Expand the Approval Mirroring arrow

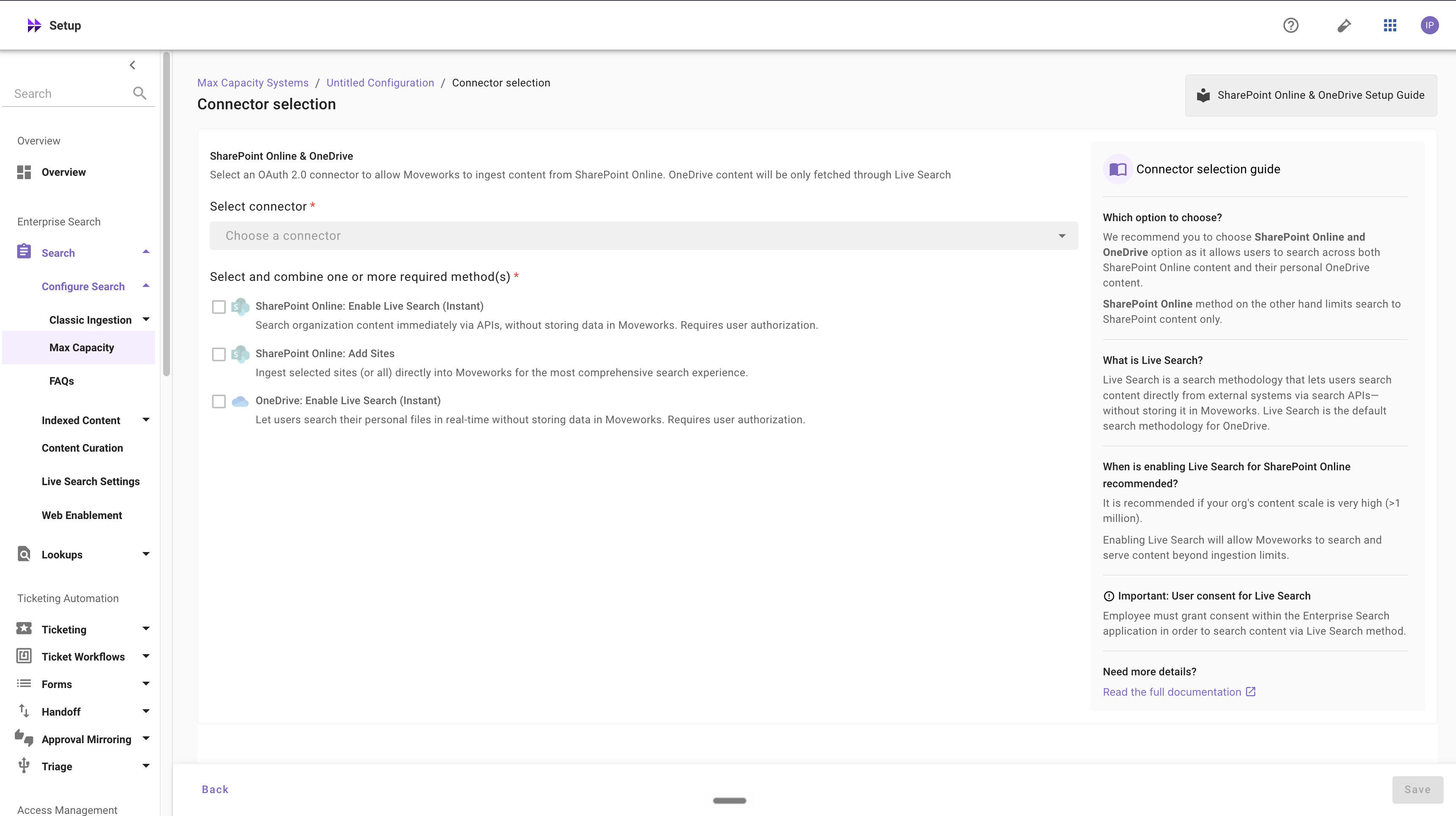[146, 738]
